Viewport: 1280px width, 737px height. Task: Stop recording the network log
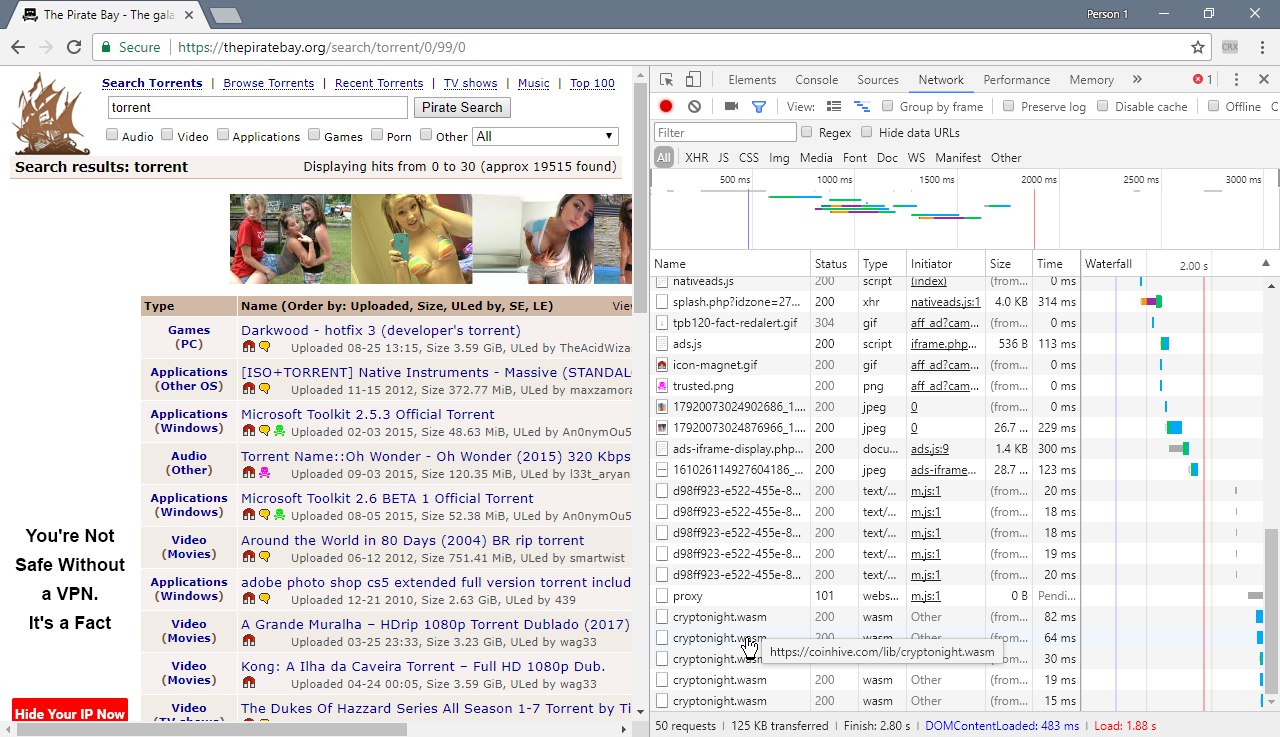click(666, 106)
